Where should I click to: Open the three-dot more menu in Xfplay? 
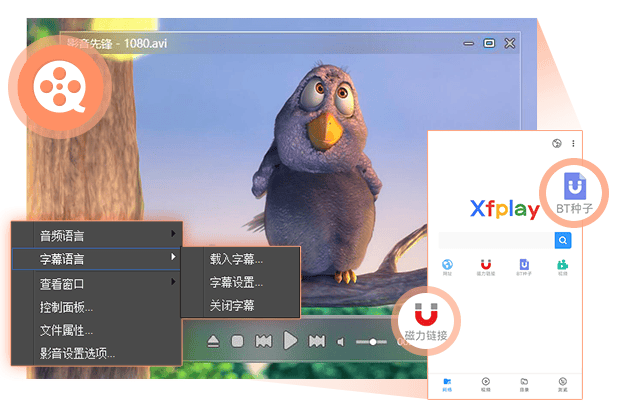point(573,143)
